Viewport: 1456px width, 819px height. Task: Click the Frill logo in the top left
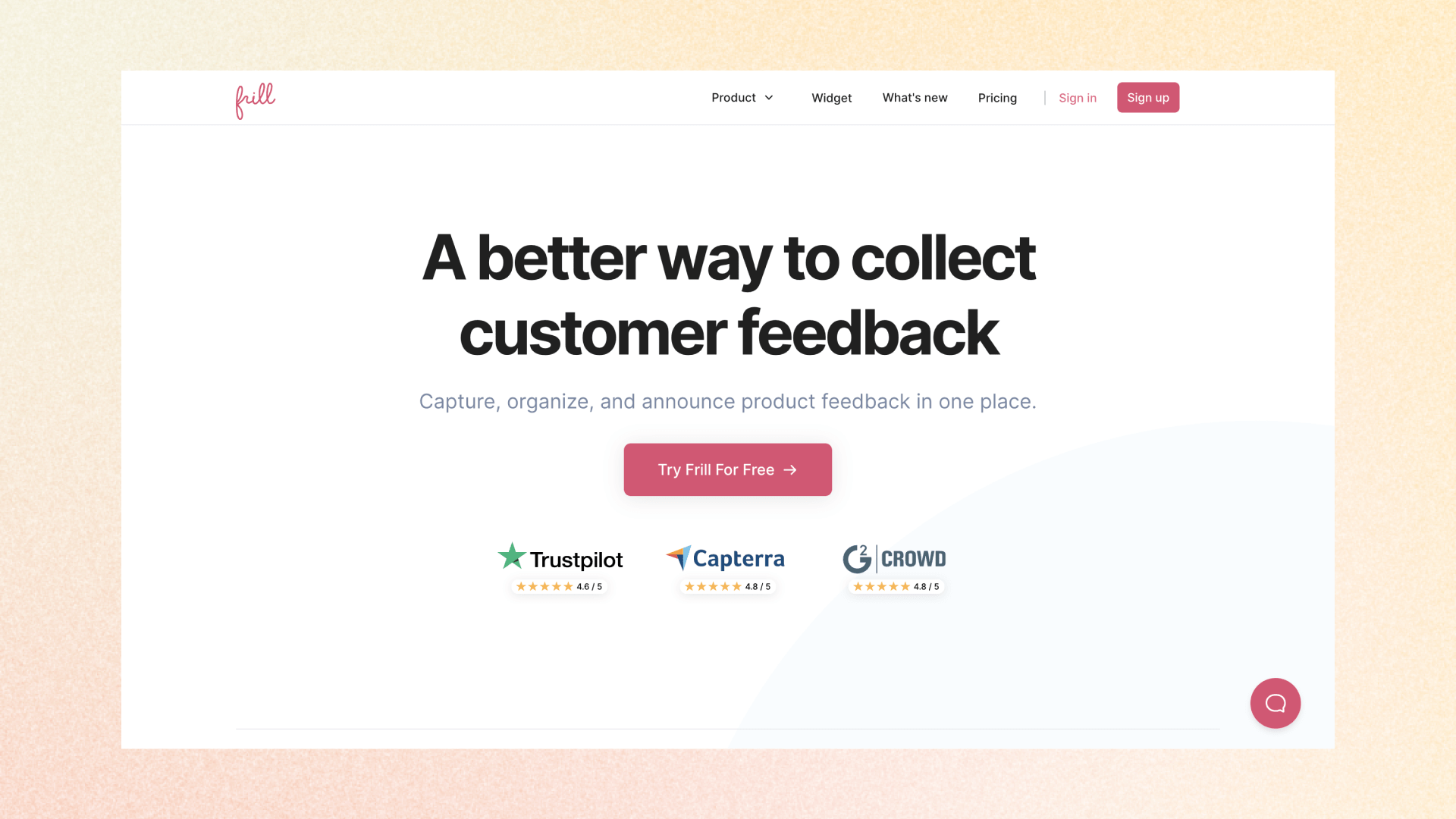coord(255,97)
